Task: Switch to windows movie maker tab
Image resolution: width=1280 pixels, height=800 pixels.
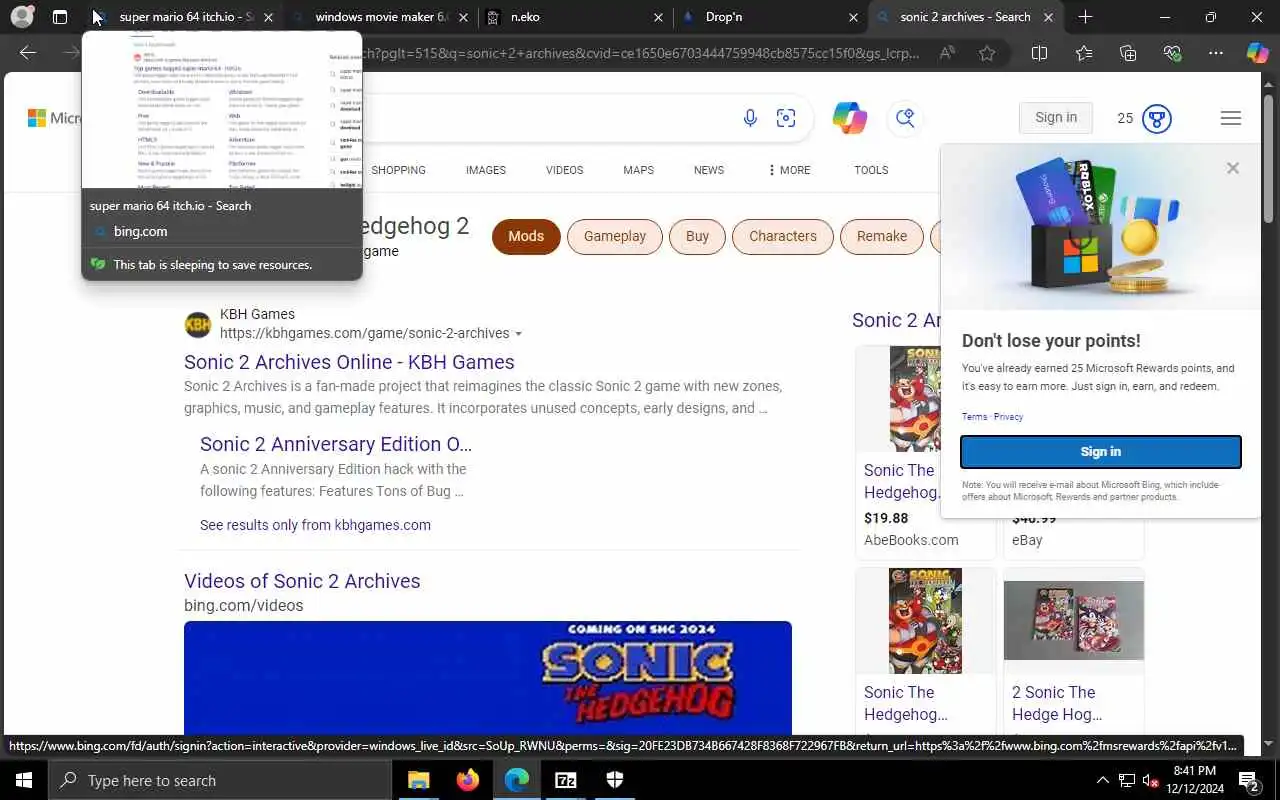Action: (x=382, y=17)
